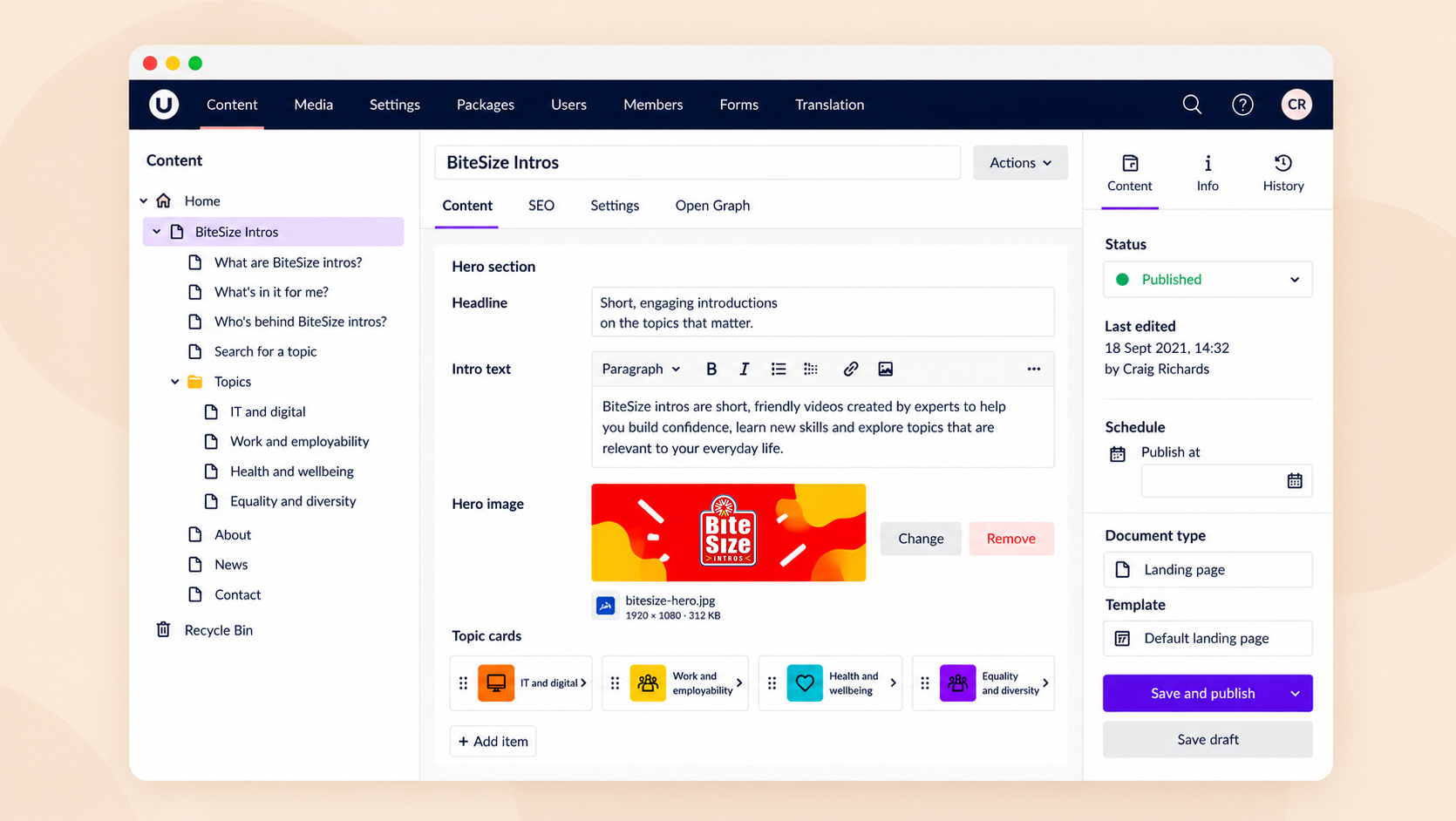Open the CR user avatar

1296,105
